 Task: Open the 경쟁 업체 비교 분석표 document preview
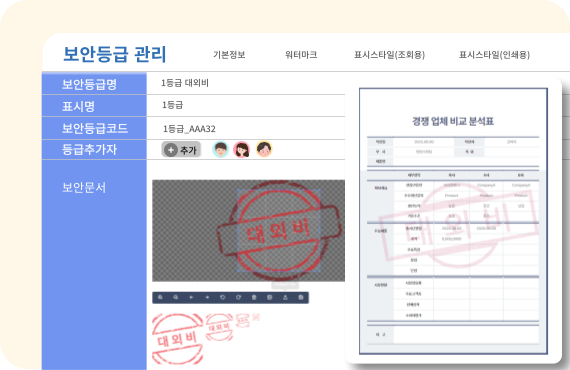453,221
